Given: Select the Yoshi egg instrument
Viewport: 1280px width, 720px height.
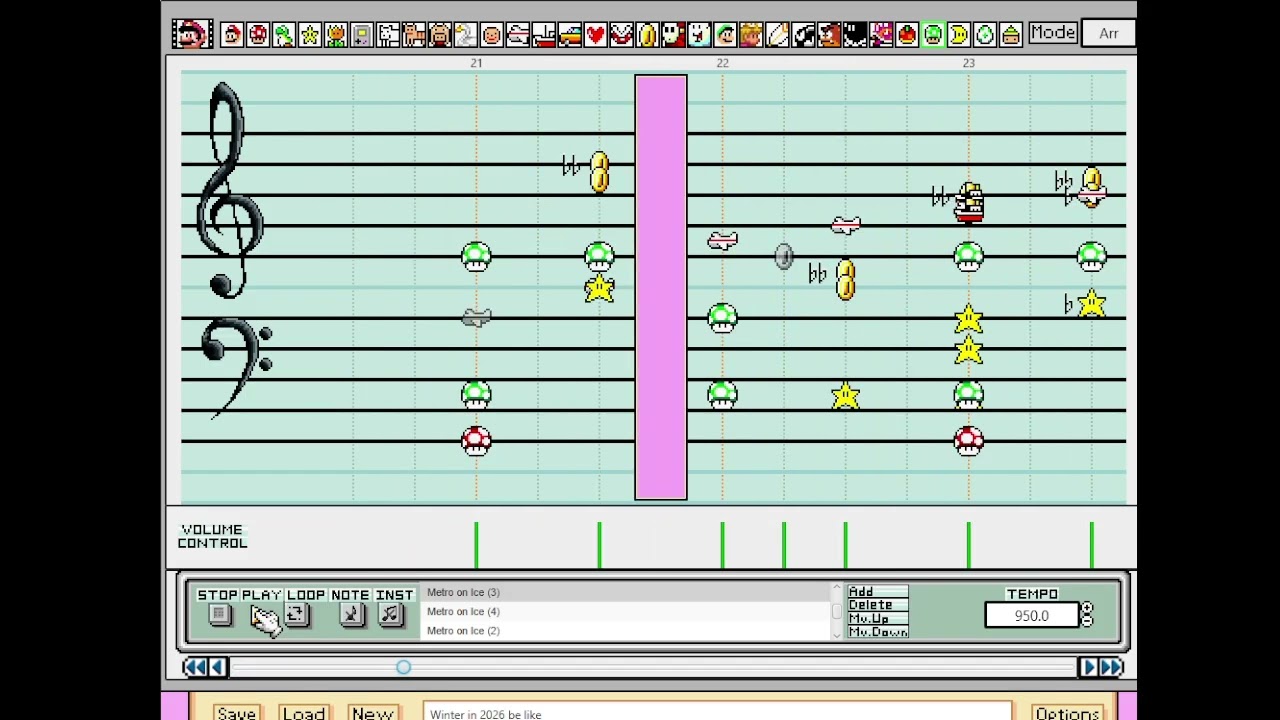Looking at the screenshot, I should click(x=986, y=34).
